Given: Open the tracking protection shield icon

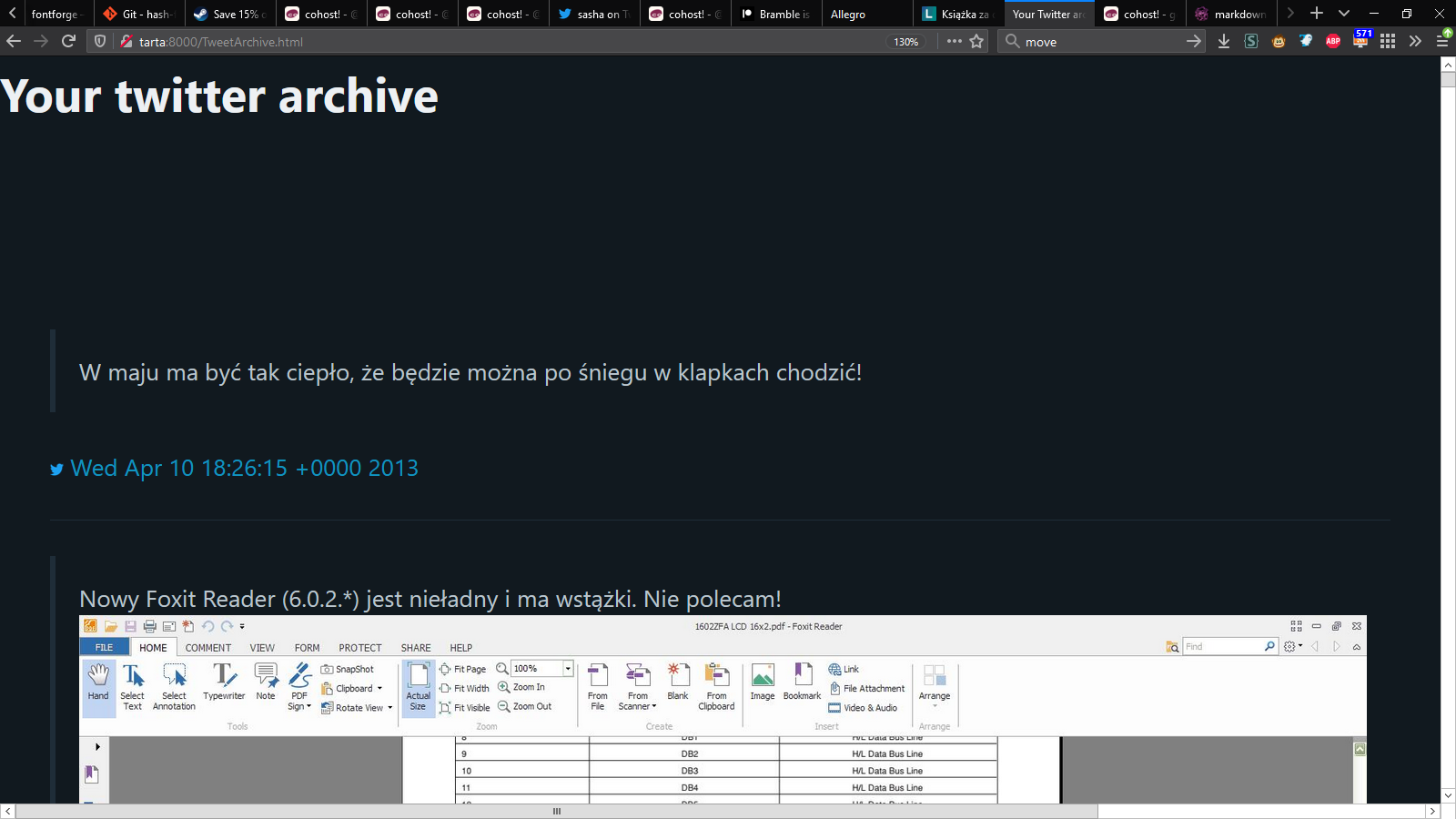Looking at the screenshot, I should coord(100,41).
